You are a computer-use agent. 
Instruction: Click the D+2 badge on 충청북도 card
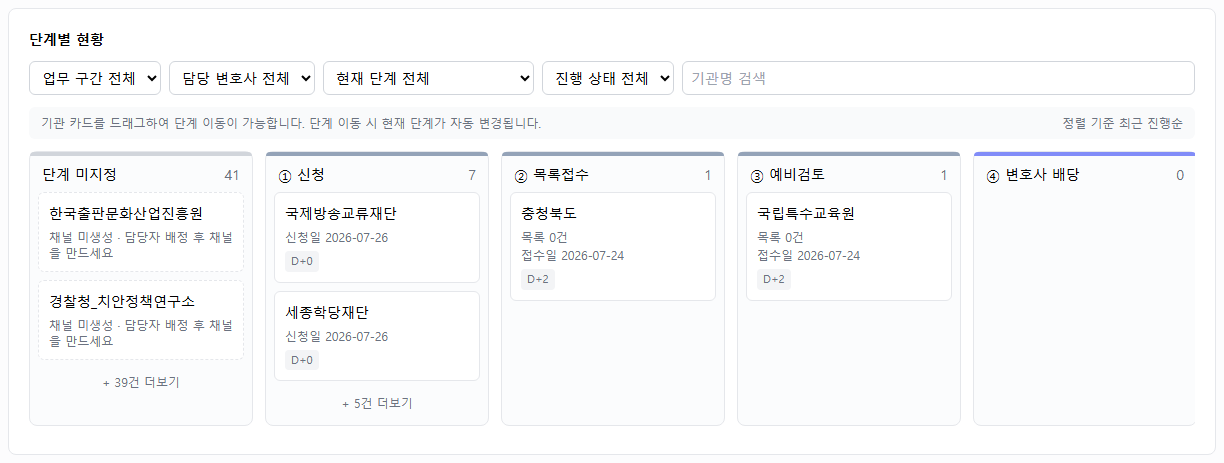[538, 279]
